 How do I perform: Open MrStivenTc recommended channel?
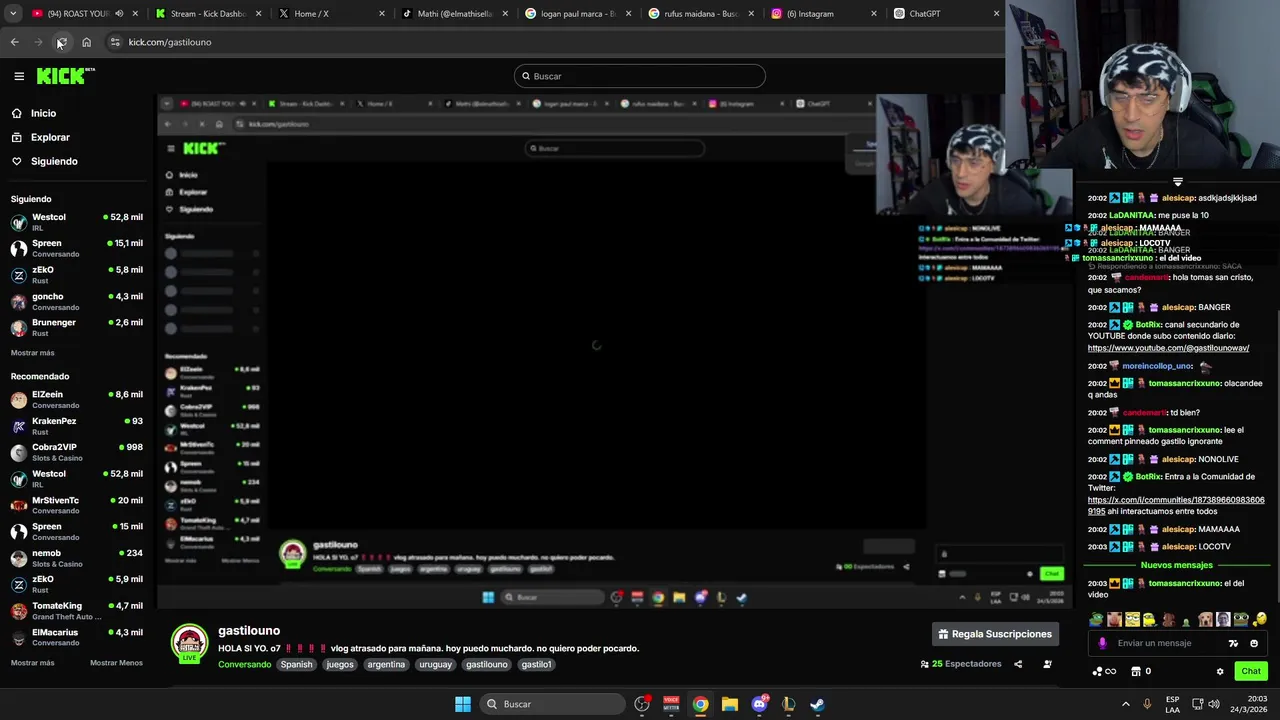click(x=76, y=505)
